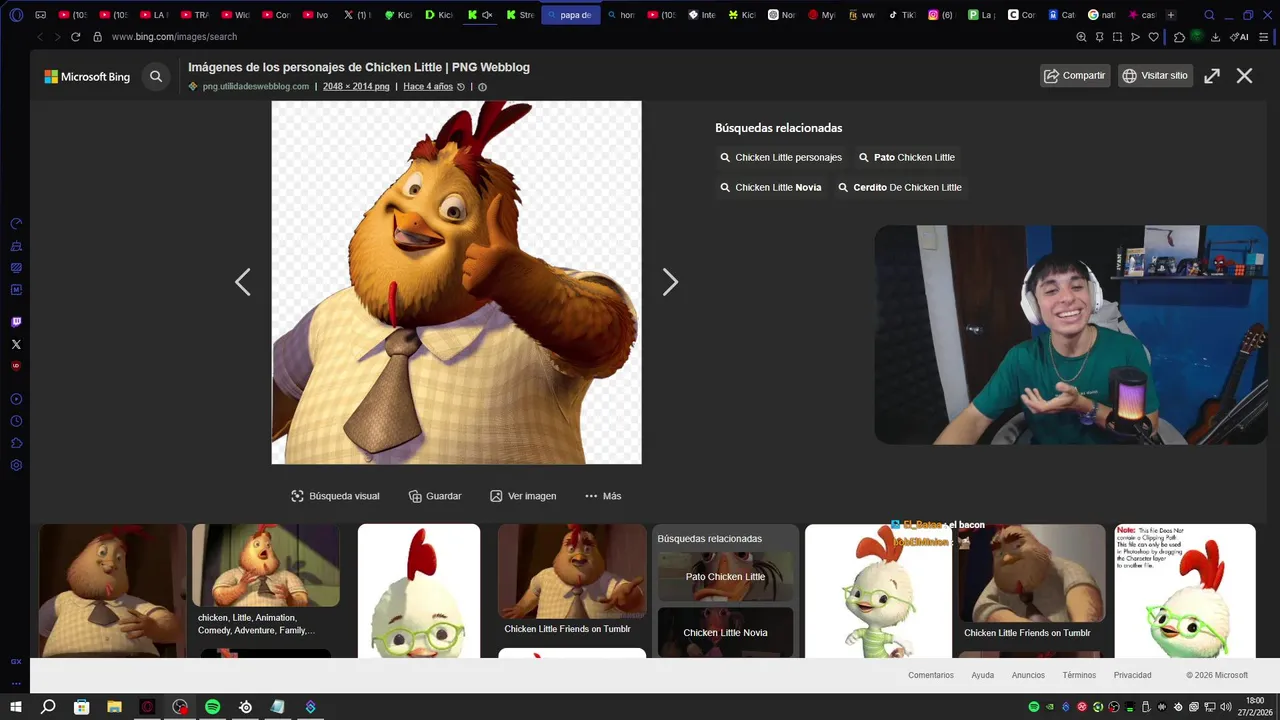The height and width of the screenshot is (720, 1280).
Task: Search related Chicken Little personajes
Action: [x=781, y=157]
